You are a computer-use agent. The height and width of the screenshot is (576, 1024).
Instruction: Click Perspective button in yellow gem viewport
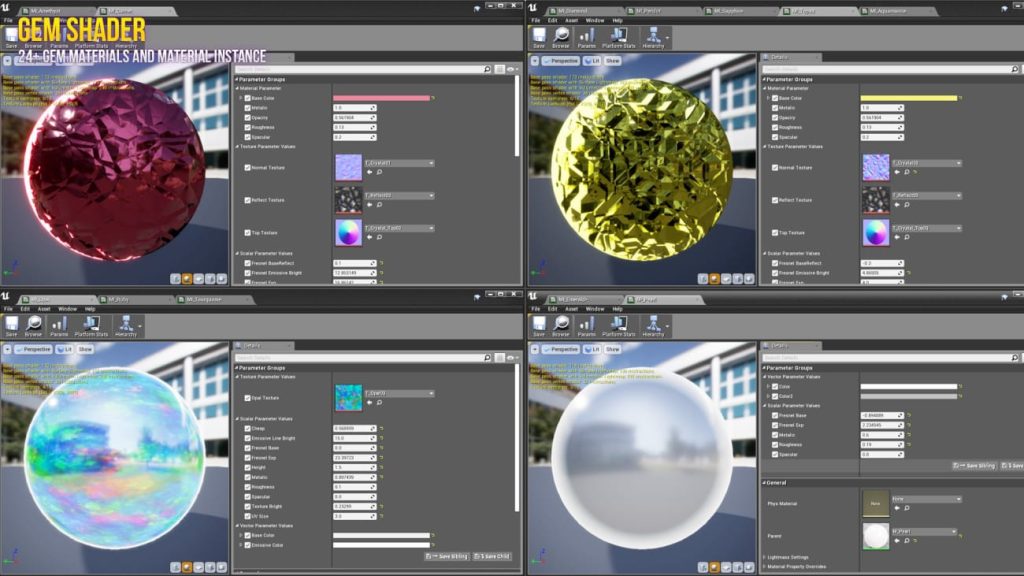[560, 61]
